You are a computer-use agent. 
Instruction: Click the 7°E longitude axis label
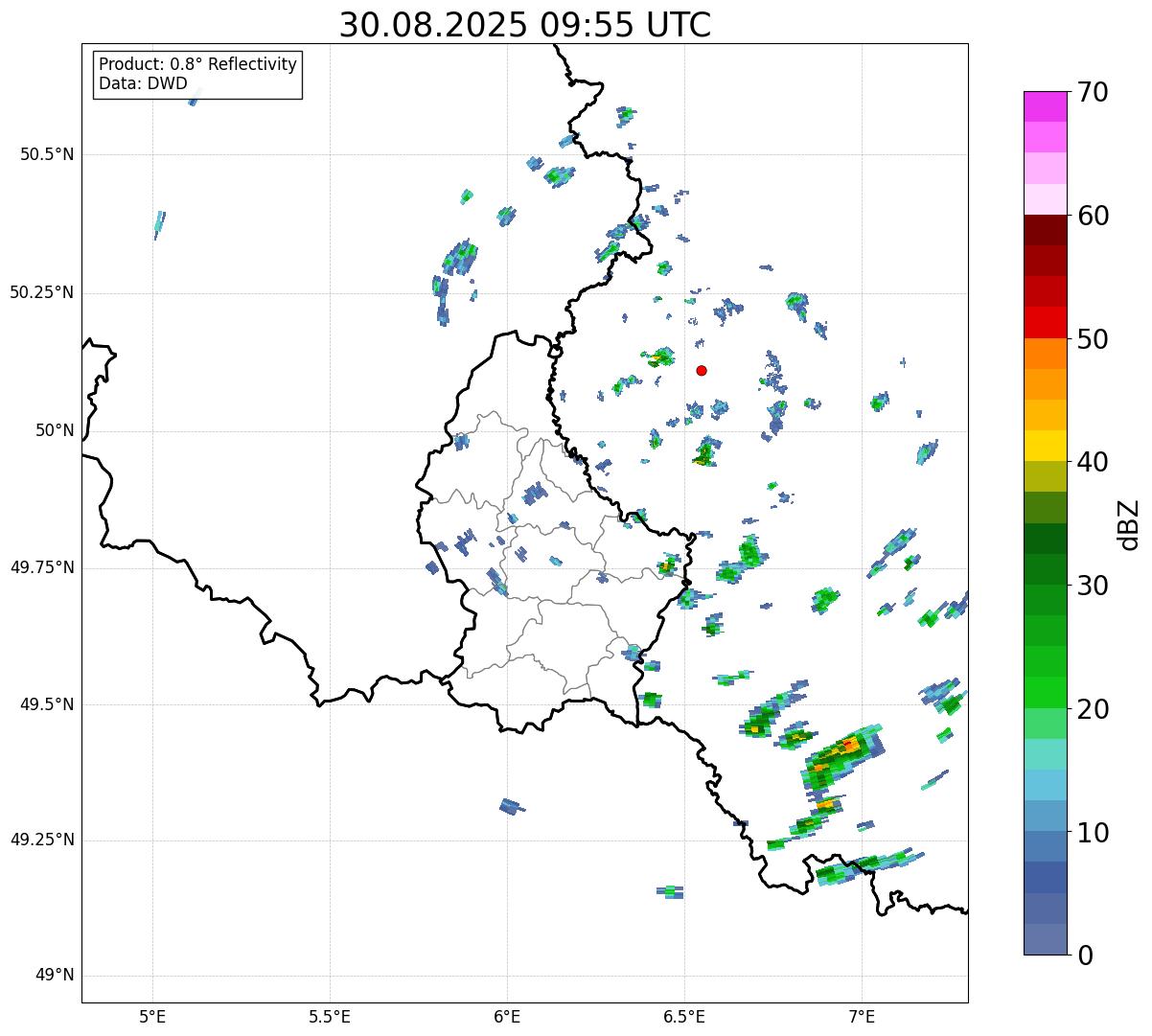862,1015
